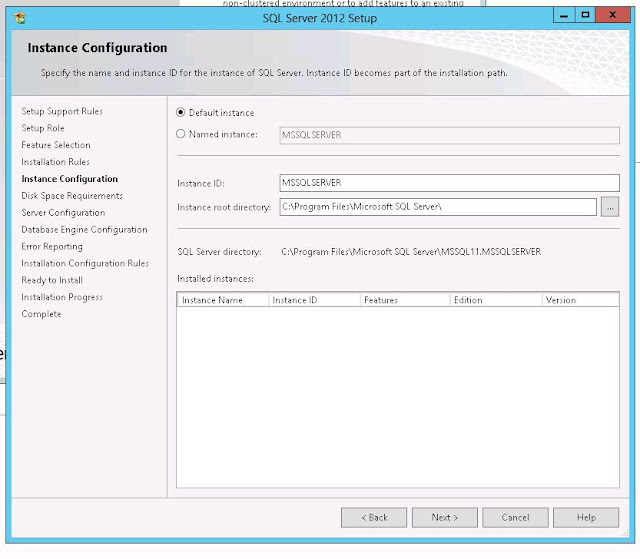Click the SQL Server directory path text
Image resolution: width=640 pixels, height=559 pixels.
click(x=411, y=252)
